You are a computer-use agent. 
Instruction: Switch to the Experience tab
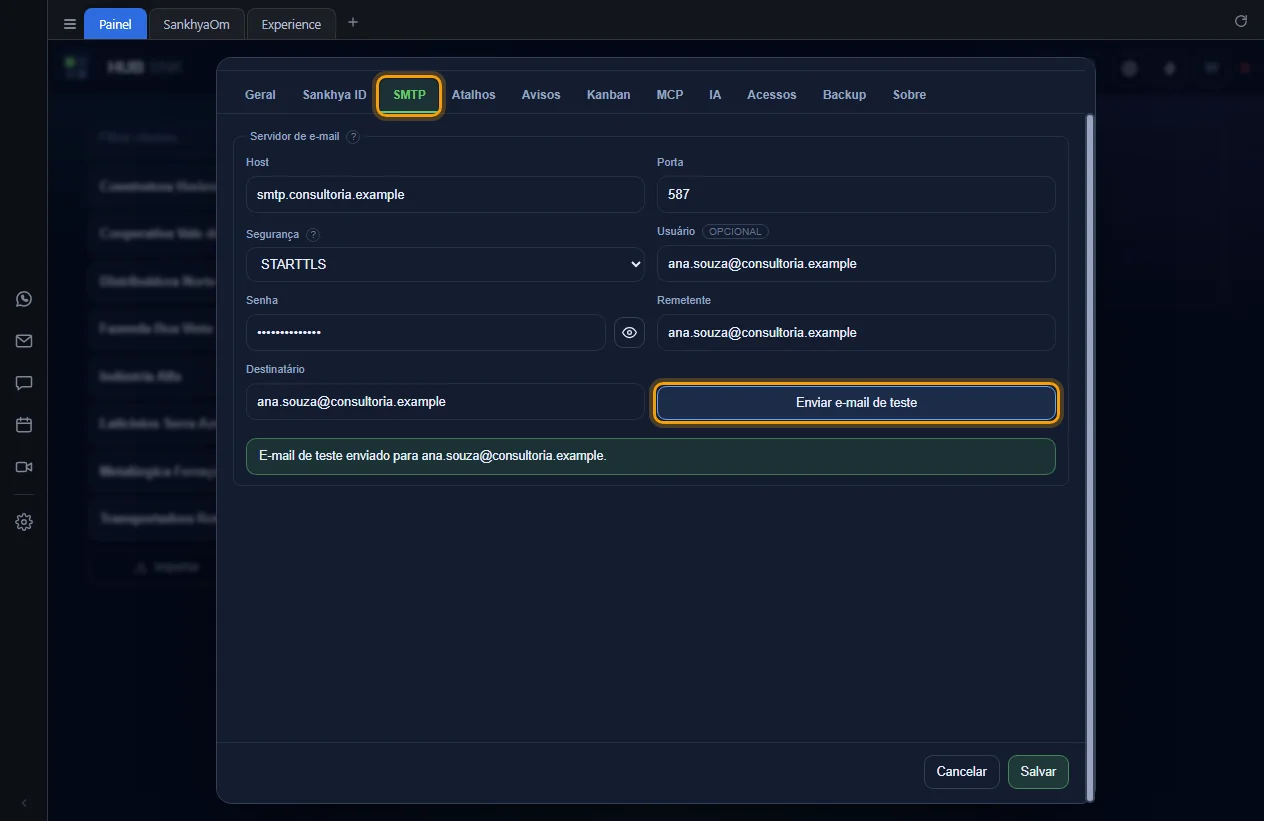coord(291,24)
